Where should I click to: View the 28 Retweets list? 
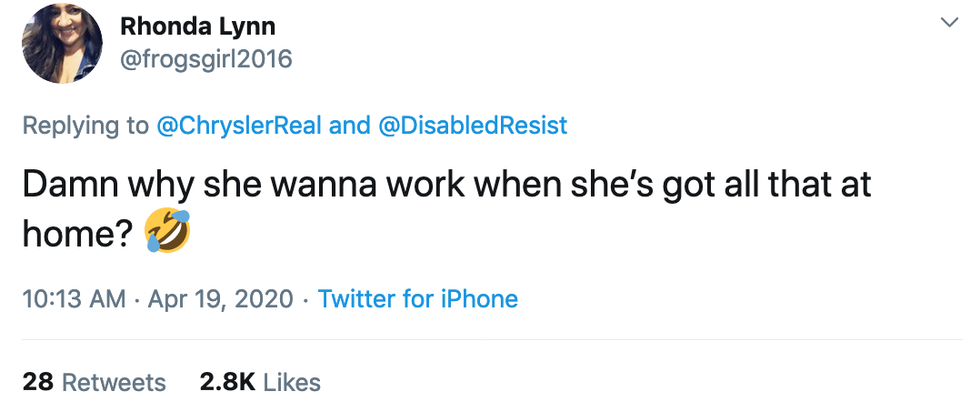(93, 382)
